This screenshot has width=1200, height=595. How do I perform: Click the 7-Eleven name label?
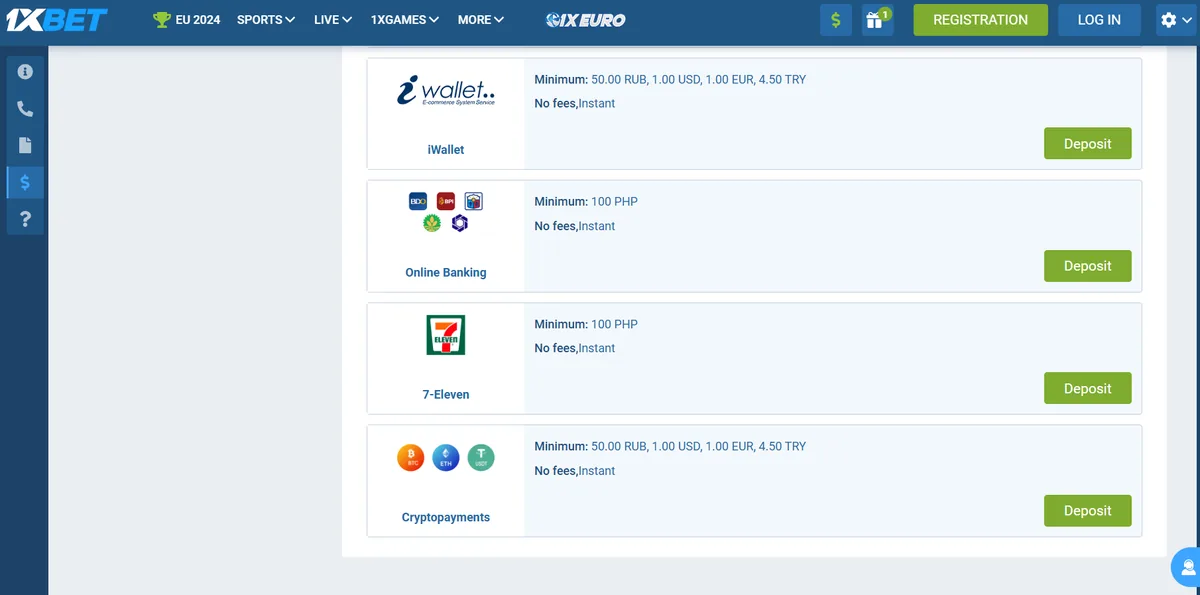tap(446, 395)
